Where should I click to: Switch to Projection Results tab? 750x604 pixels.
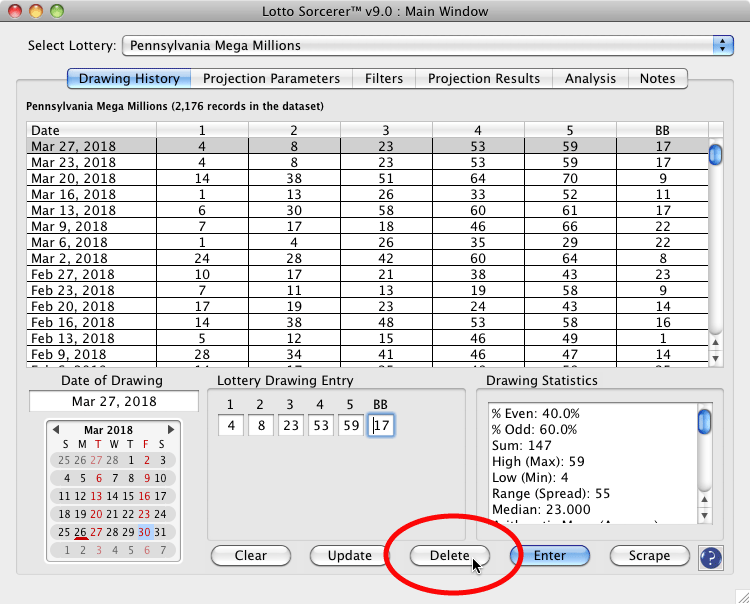click(x=484, y=78)
